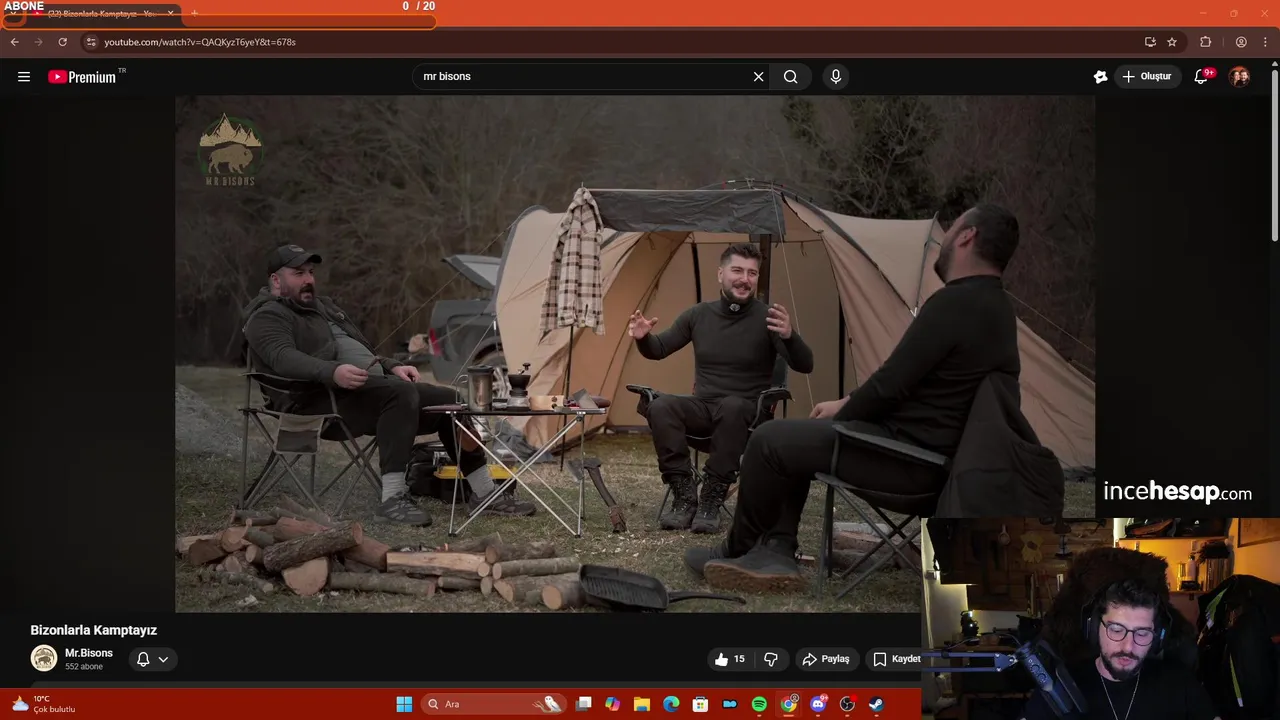Bookmark this page with the star icon

(1172, 42)
